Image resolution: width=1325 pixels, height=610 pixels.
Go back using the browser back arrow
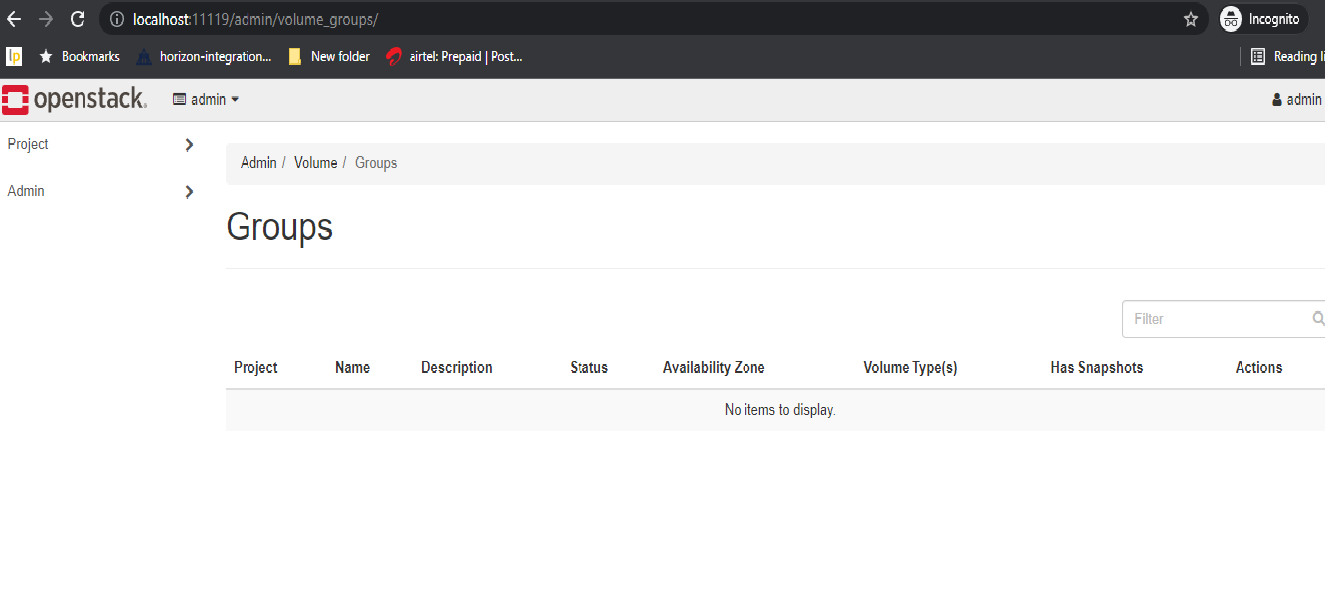pyautogui.click(x=14, y=19)
